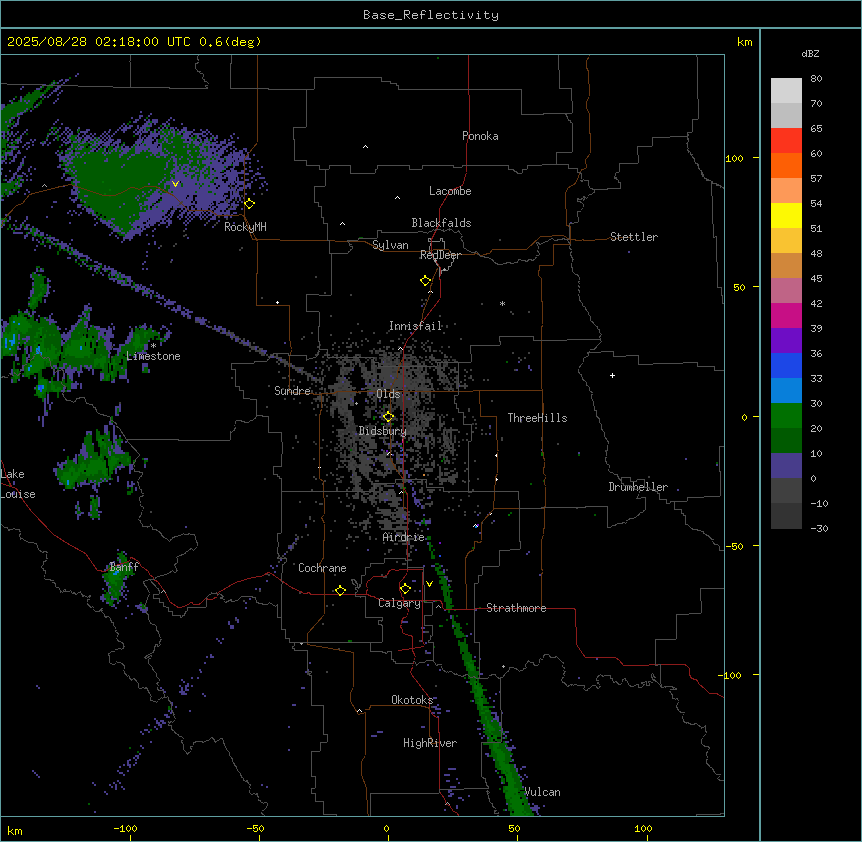
Task: Click the RedDeer city label
Action: pos(440,255)
